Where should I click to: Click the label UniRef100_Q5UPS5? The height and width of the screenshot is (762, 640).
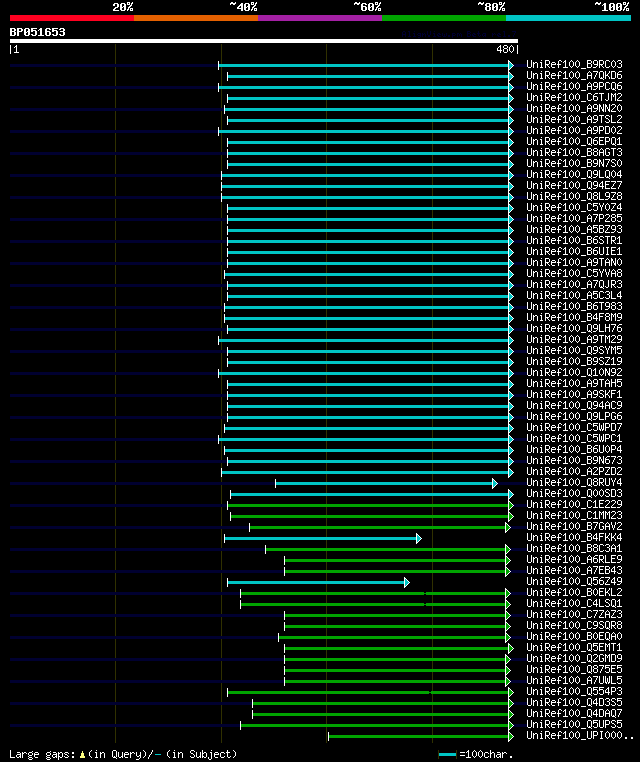574,724
